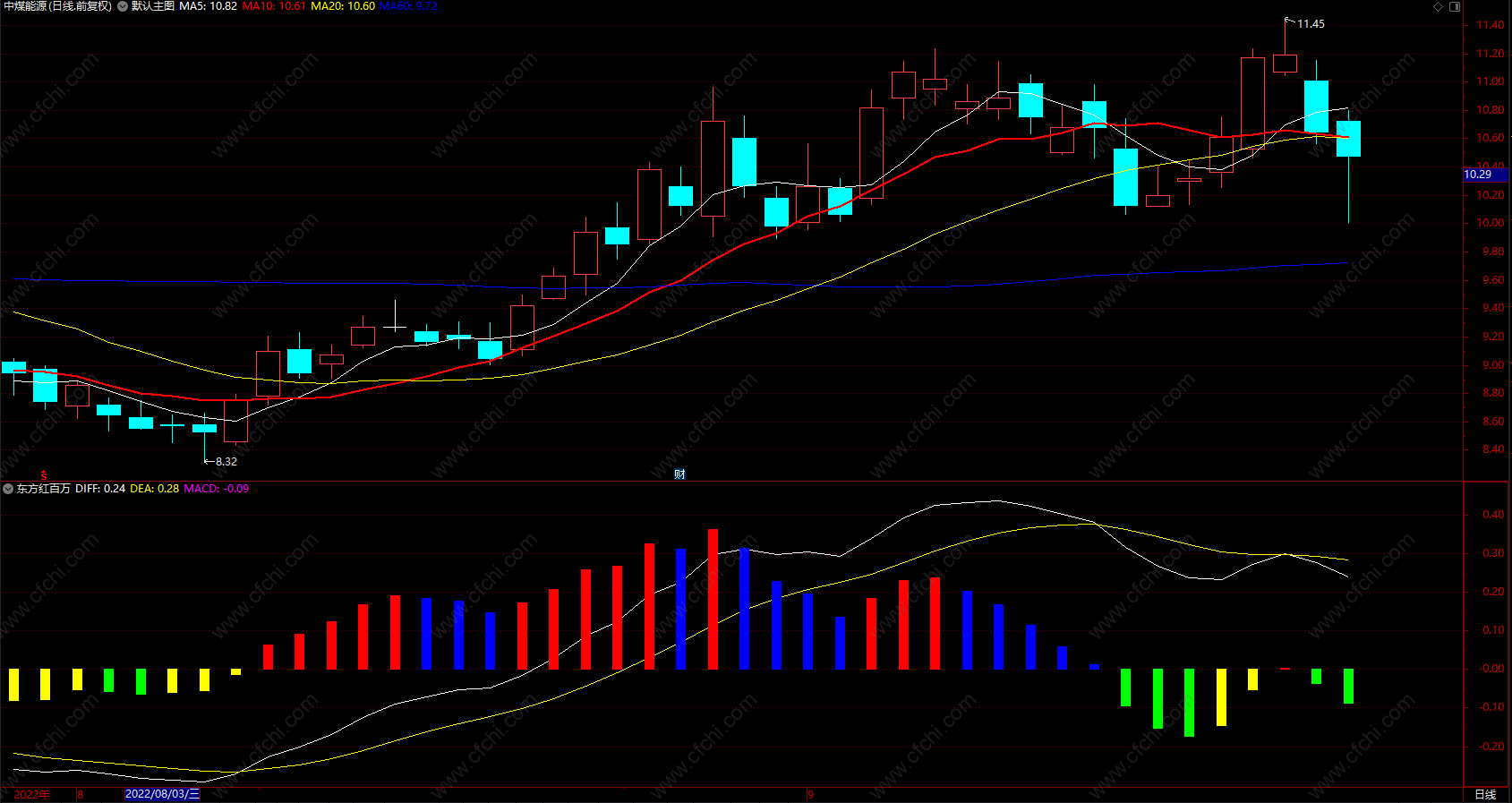Click the tallest red MACD histogram bar

(713, 599)
